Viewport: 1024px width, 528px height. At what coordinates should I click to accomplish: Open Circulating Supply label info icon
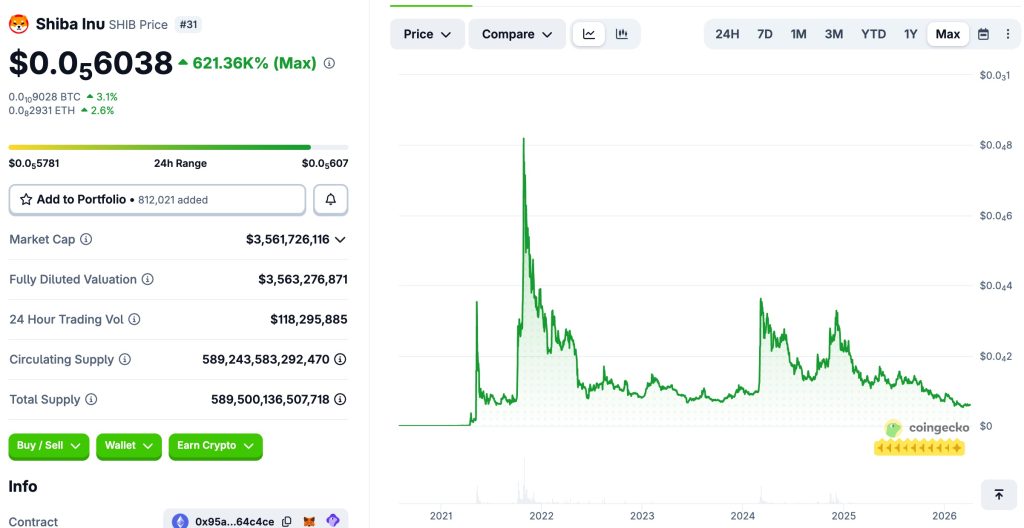[x=125, y=359]
